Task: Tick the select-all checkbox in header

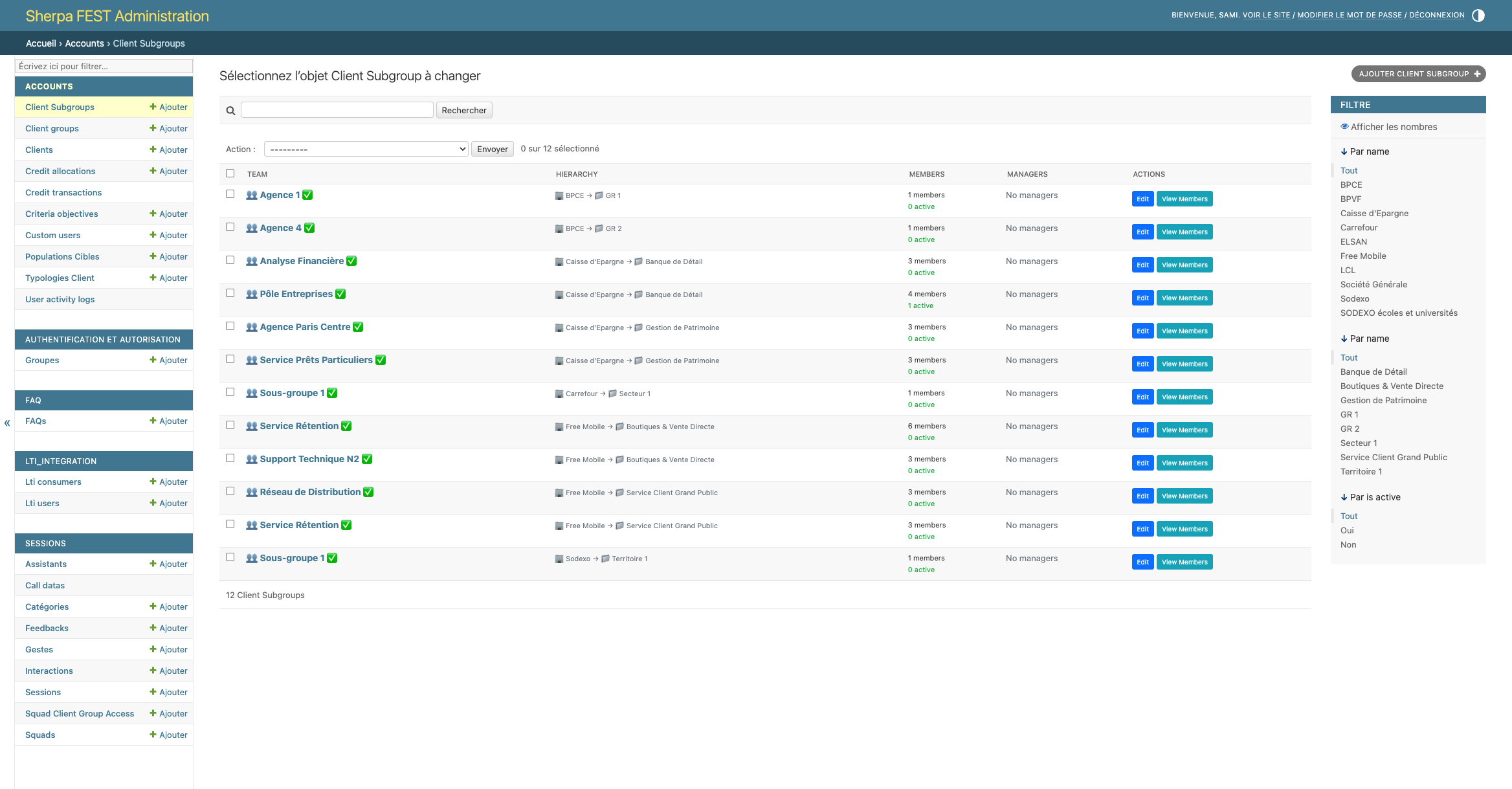Action: pos(230,173)
